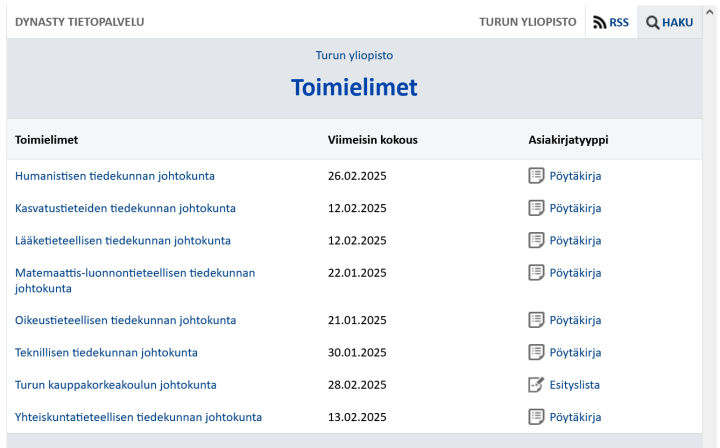Open Teknillisen tiedekunnan johtokunta link

coord(106,352)
